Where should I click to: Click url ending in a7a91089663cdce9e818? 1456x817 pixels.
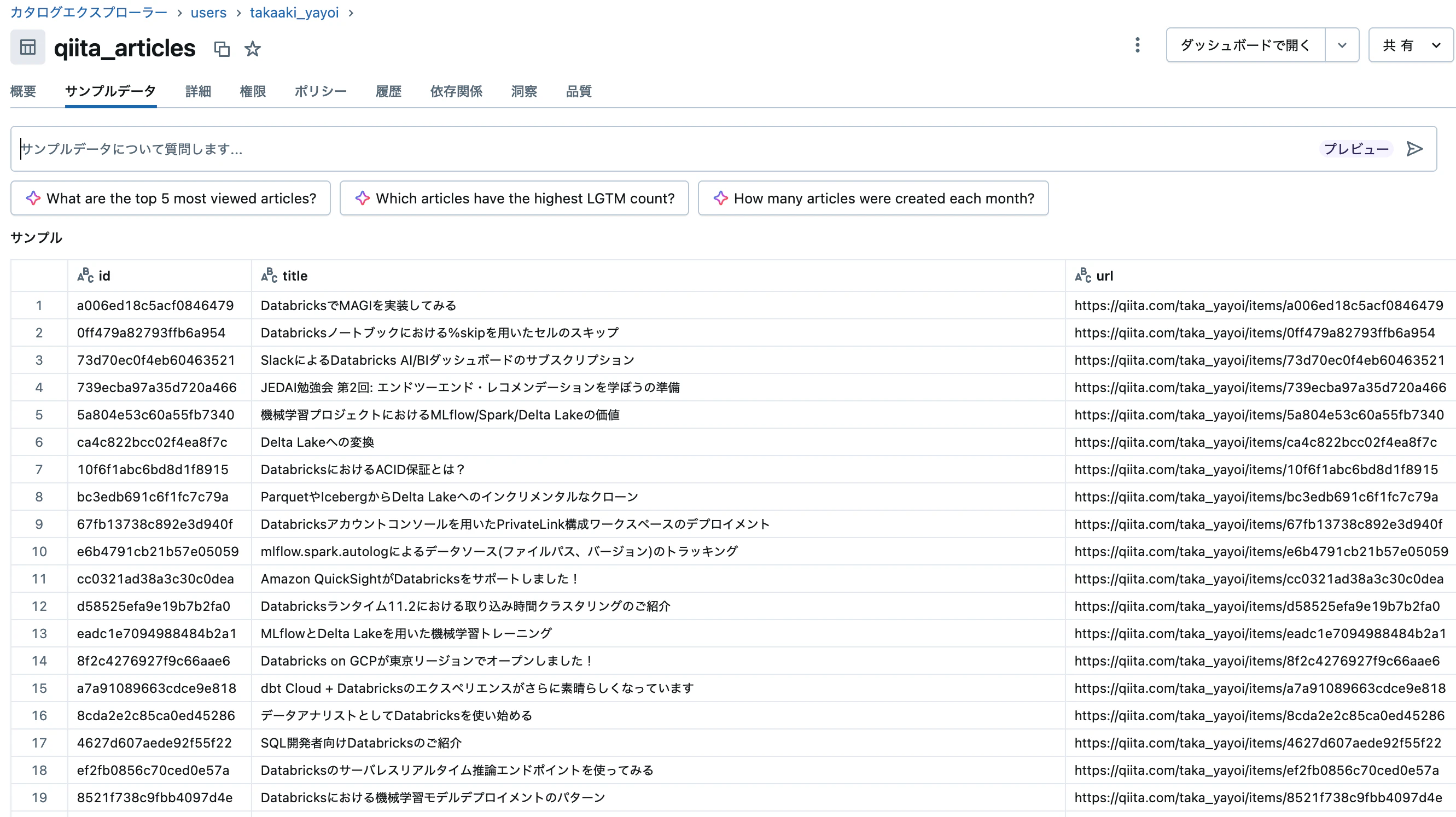tap(1260, 688)
